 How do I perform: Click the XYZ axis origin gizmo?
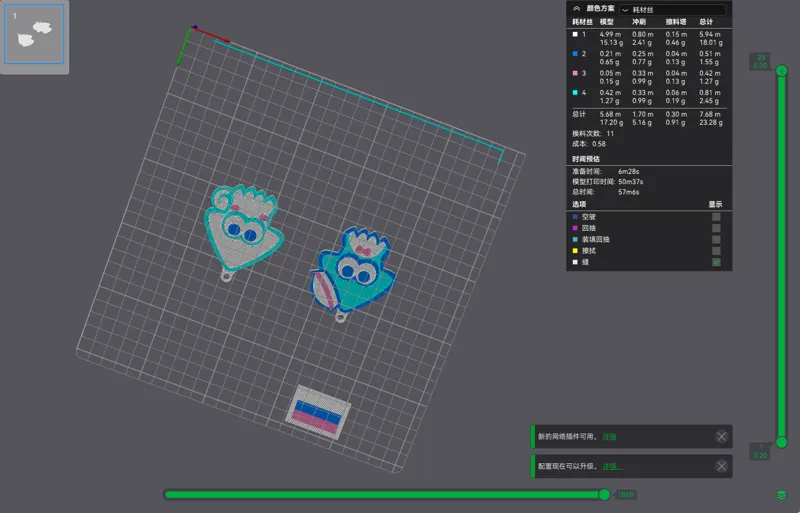(x=193, y=28)
